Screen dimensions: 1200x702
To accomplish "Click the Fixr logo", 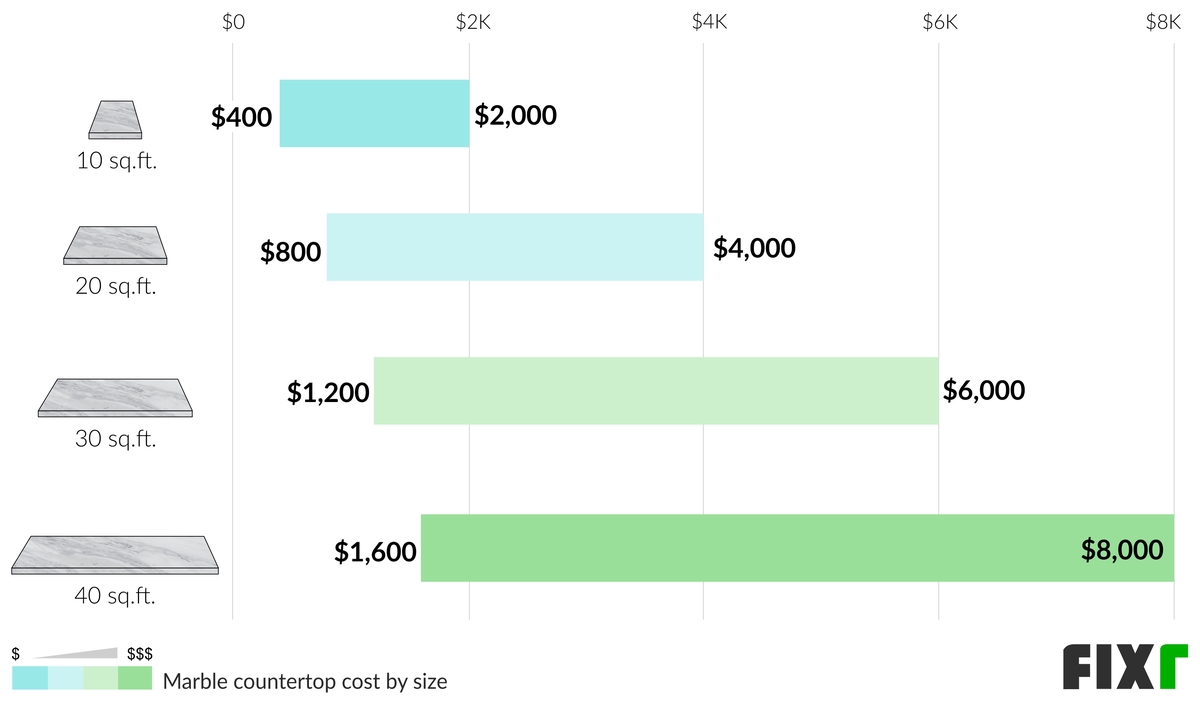I will point(1125,667).
